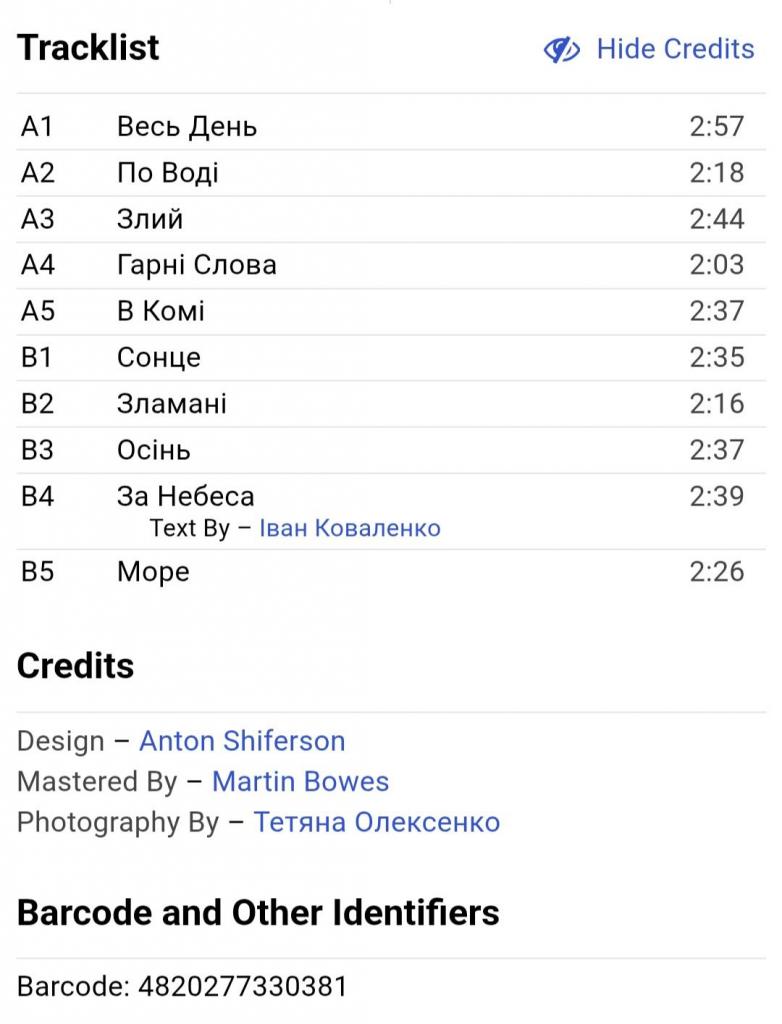Screen dimensions: 782x1024
Task: Select track A3 Злий
Action: click(x=150, y=219)
